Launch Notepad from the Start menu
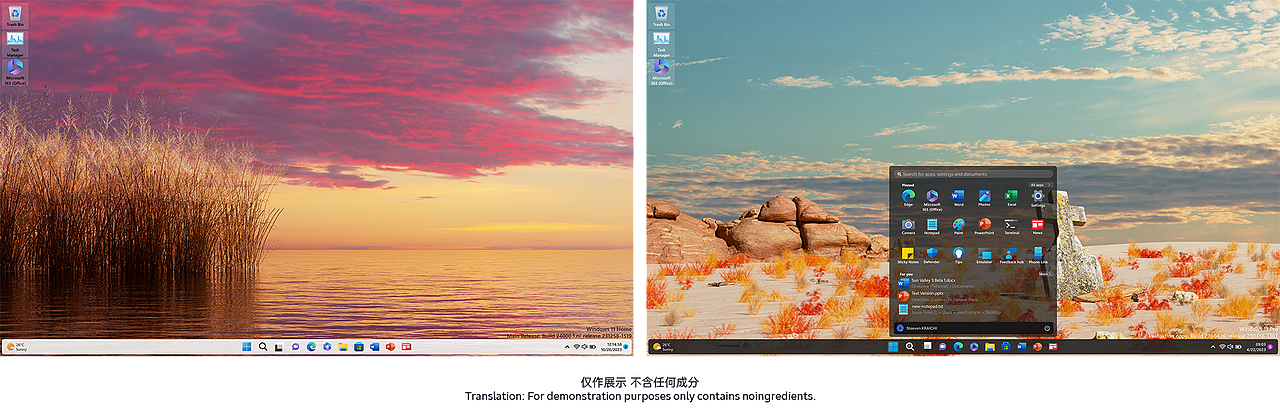Image resolution: width=1280 pixels, height=419 pixels. pyautogui.click(x=932, y=227)
